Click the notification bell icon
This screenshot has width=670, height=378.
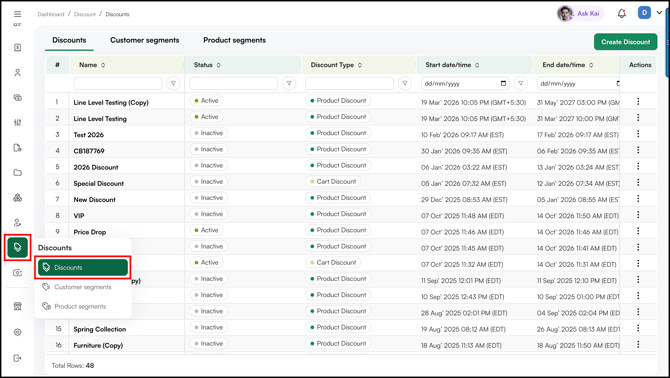pos(622,14)
